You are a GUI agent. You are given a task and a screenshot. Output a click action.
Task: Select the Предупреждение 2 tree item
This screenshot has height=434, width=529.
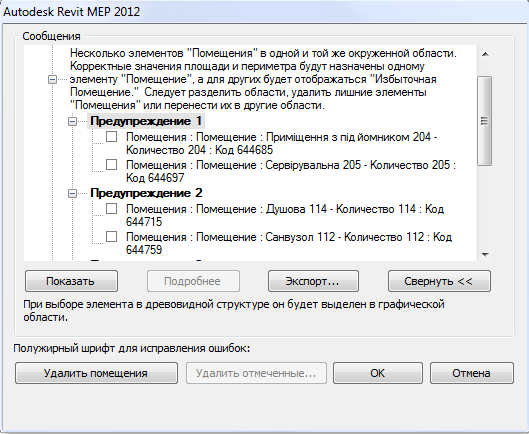(x=146, y=193)
